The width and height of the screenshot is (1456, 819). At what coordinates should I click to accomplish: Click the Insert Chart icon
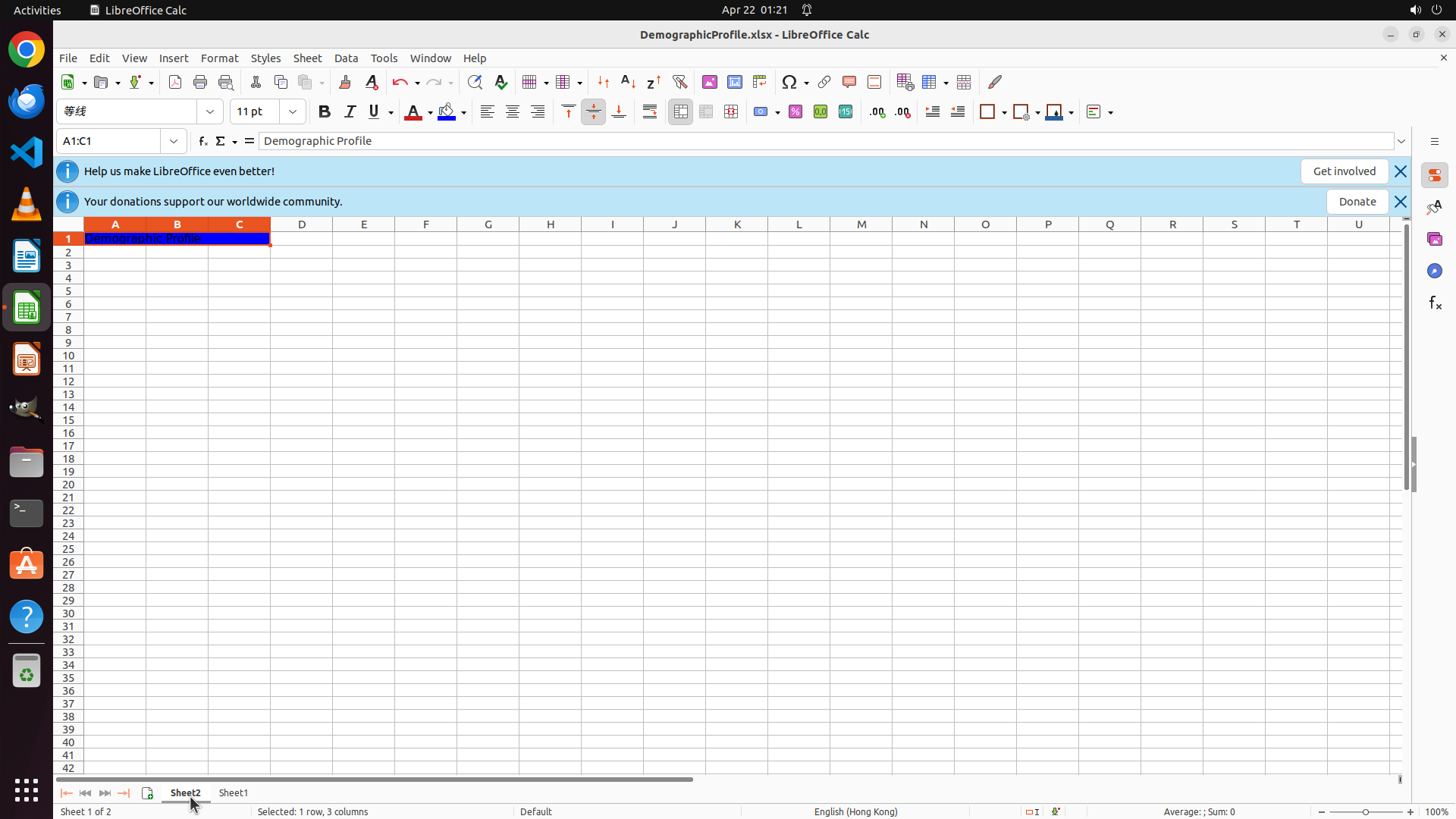coord(734,82)
